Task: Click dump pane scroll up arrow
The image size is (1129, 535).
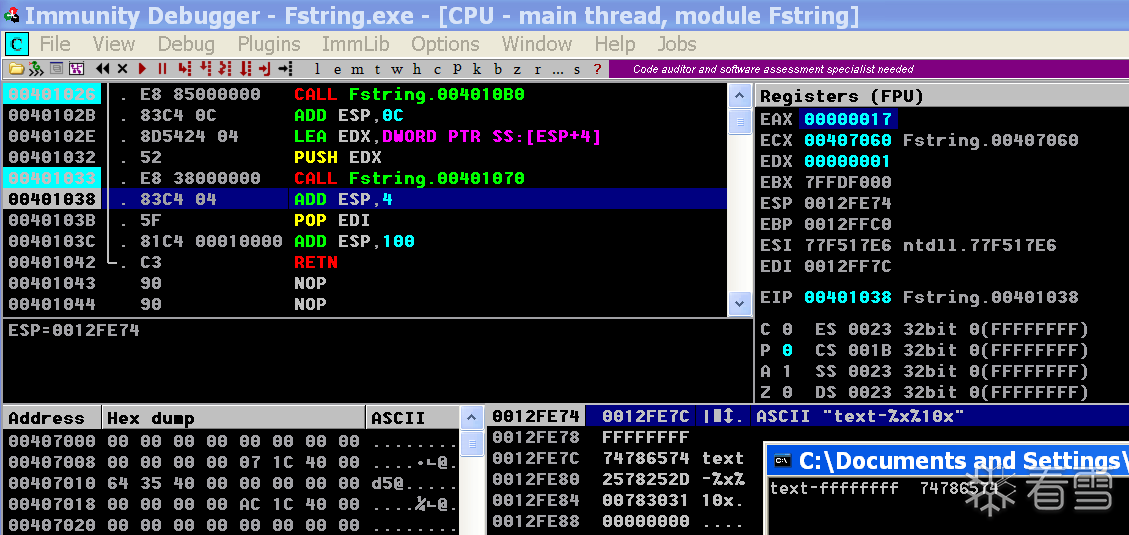Action: pos(472,418)
